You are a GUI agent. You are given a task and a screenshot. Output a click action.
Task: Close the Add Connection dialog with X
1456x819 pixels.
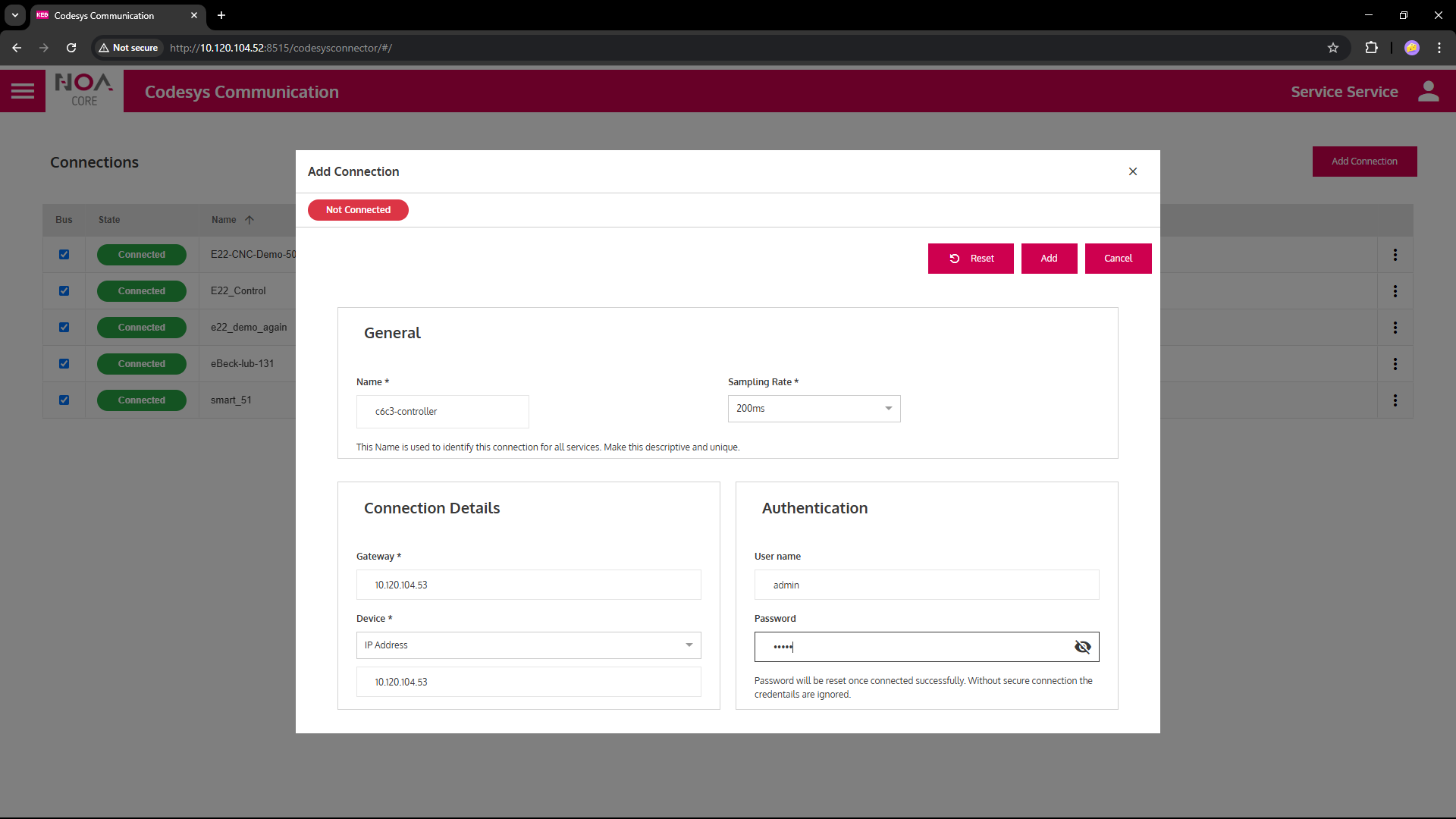tap(1132, 171)
